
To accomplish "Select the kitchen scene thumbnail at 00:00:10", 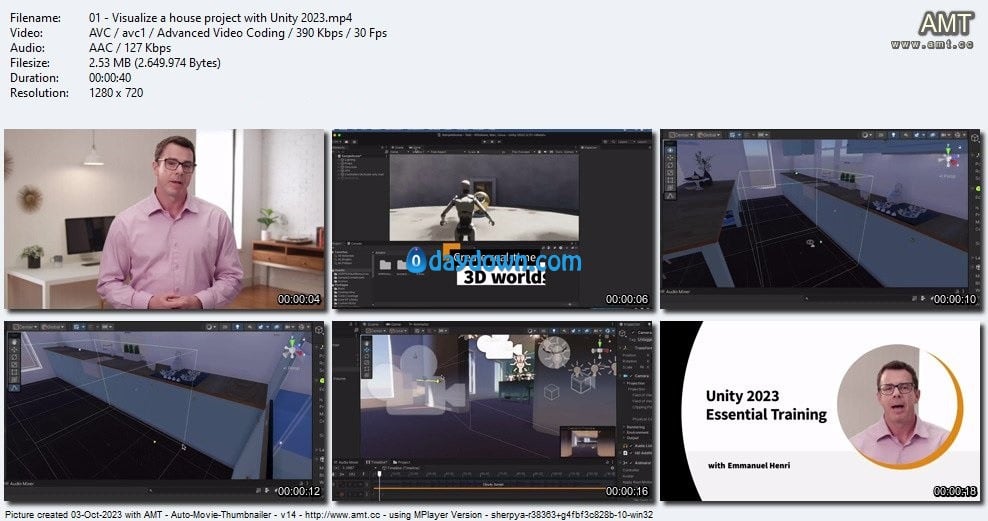I will 820,219.
